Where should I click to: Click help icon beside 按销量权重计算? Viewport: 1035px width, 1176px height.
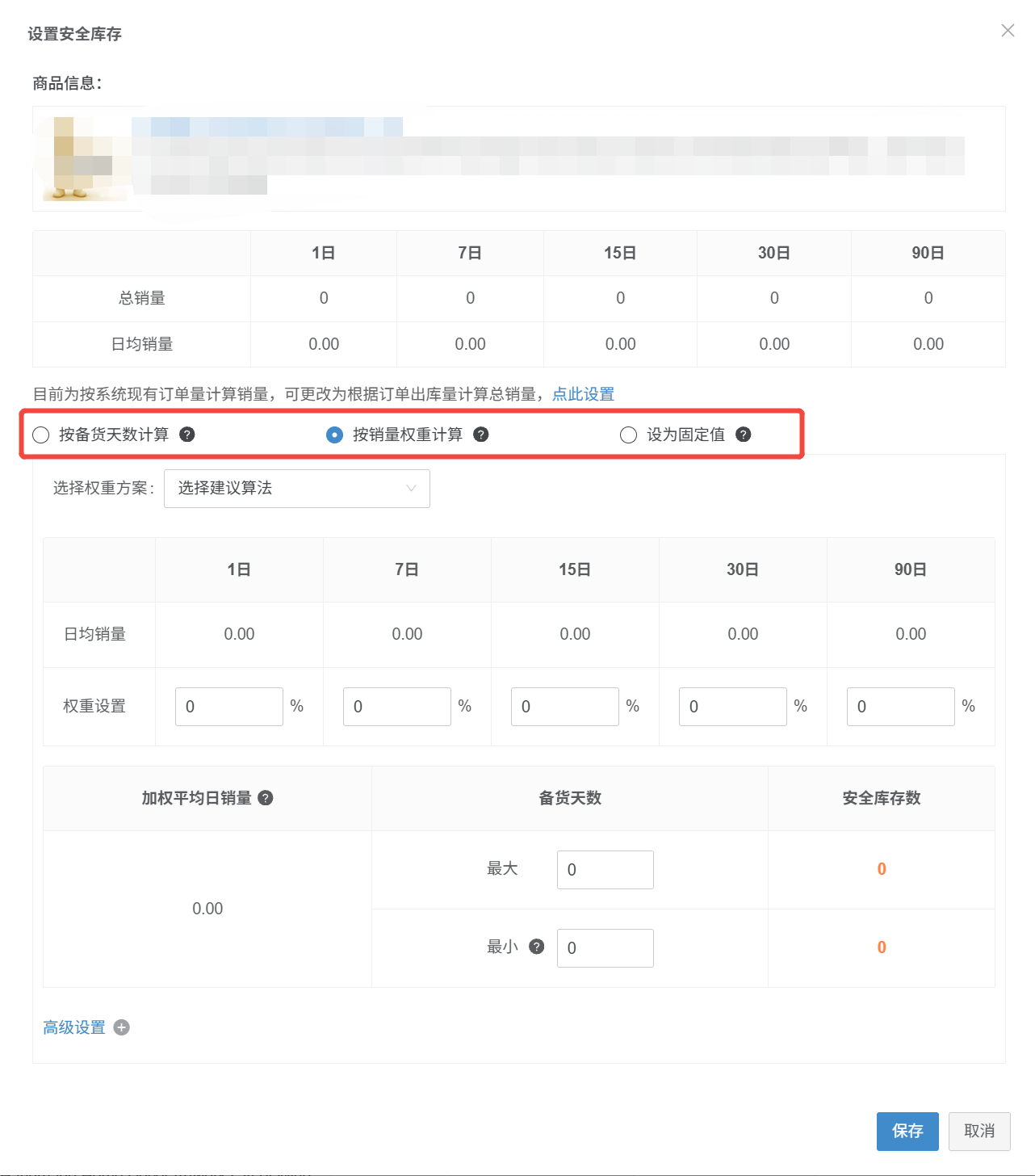(x=480, y=435)
